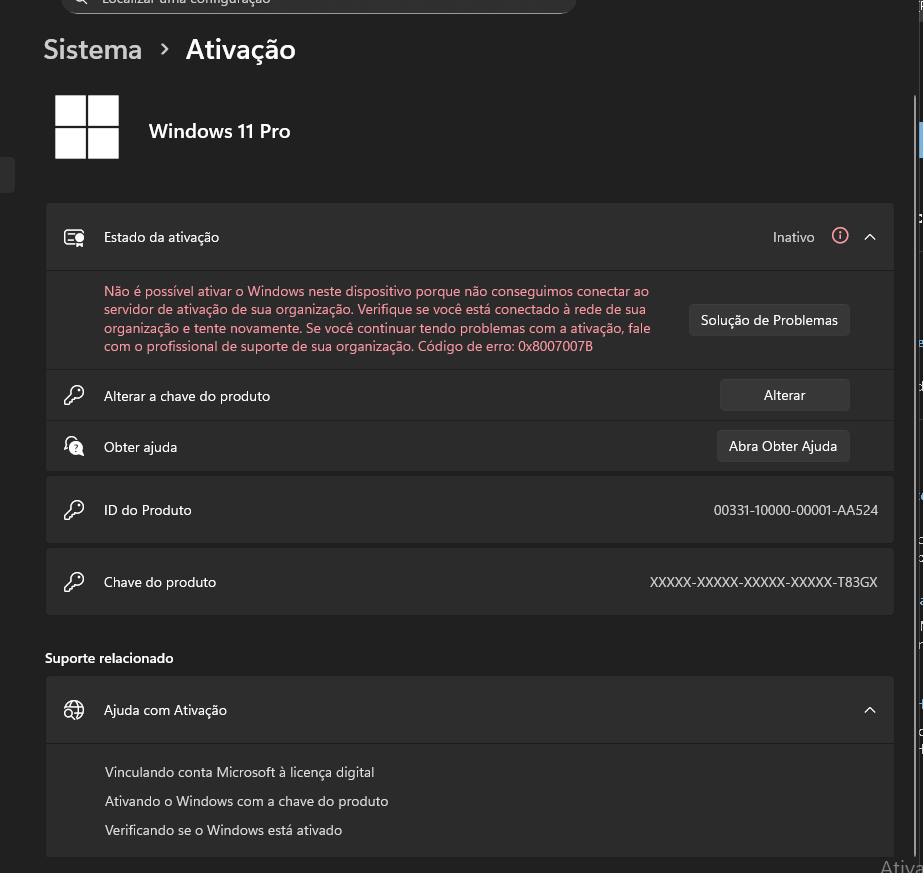Click the globe icon beside Ajuda com Ativação

(74, 711)
